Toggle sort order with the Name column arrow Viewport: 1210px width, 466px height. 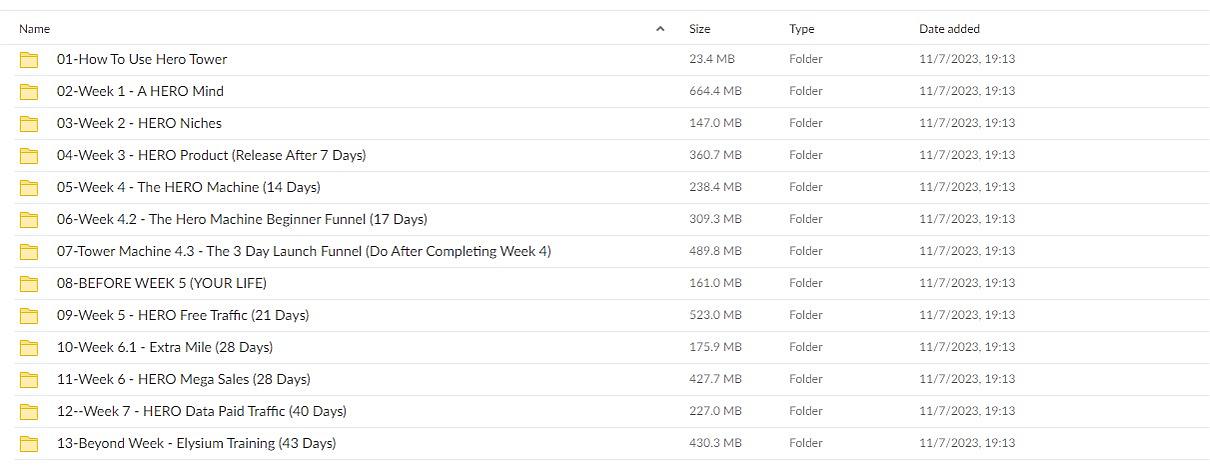[x=660, y=29]
